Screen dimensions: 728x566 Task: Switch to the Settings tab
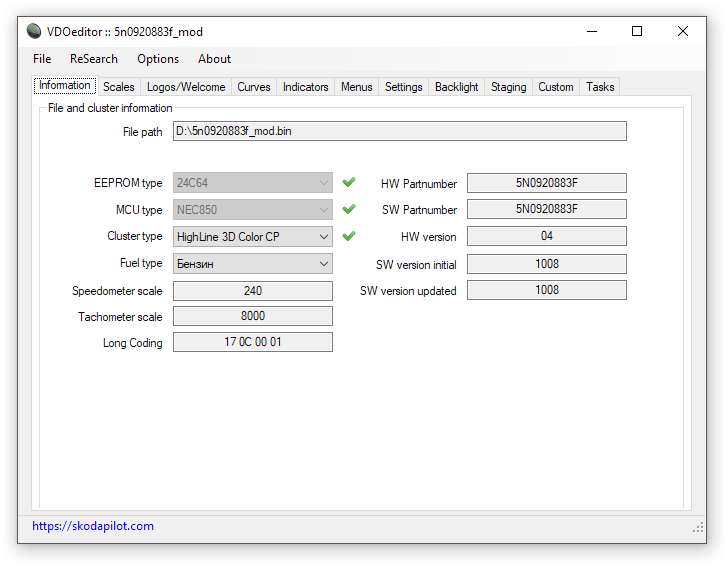(403, 87)
